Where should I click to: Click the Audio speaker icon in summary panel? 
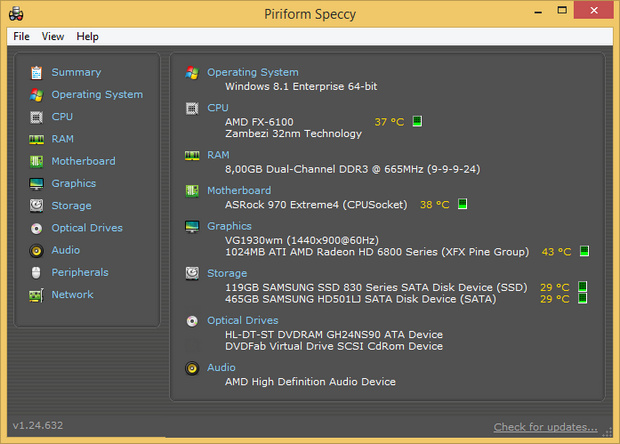point(192,368)
